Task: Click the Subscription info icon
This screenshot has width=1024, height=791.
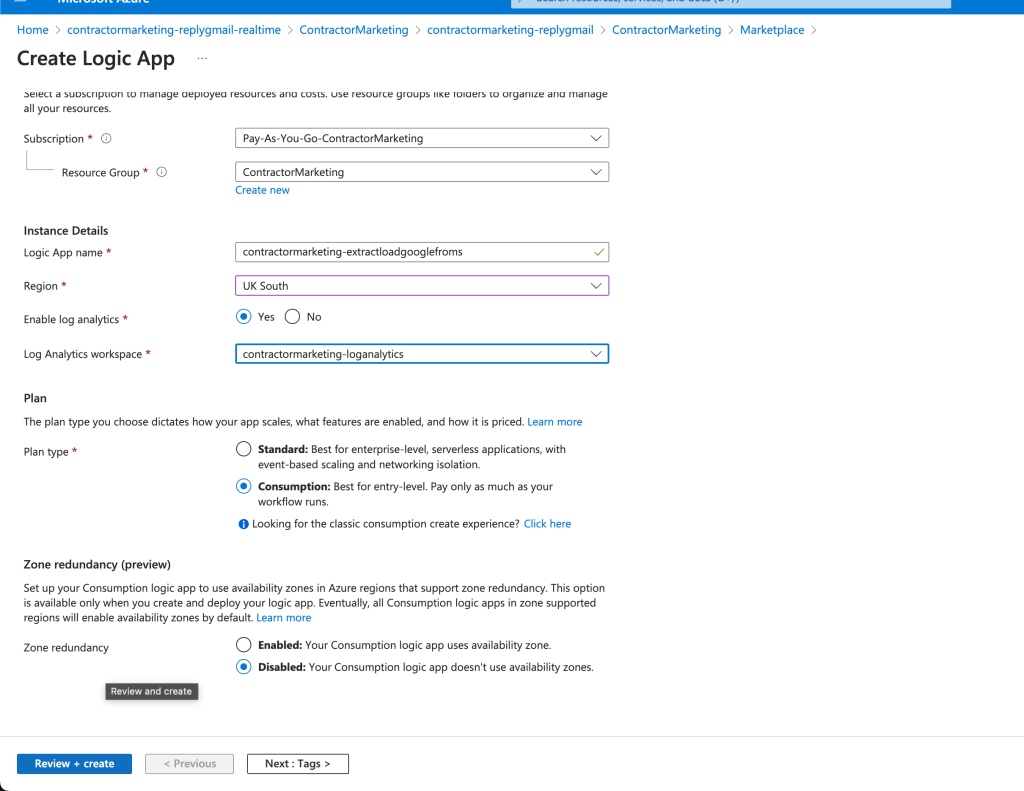Action: pos(106,138)
